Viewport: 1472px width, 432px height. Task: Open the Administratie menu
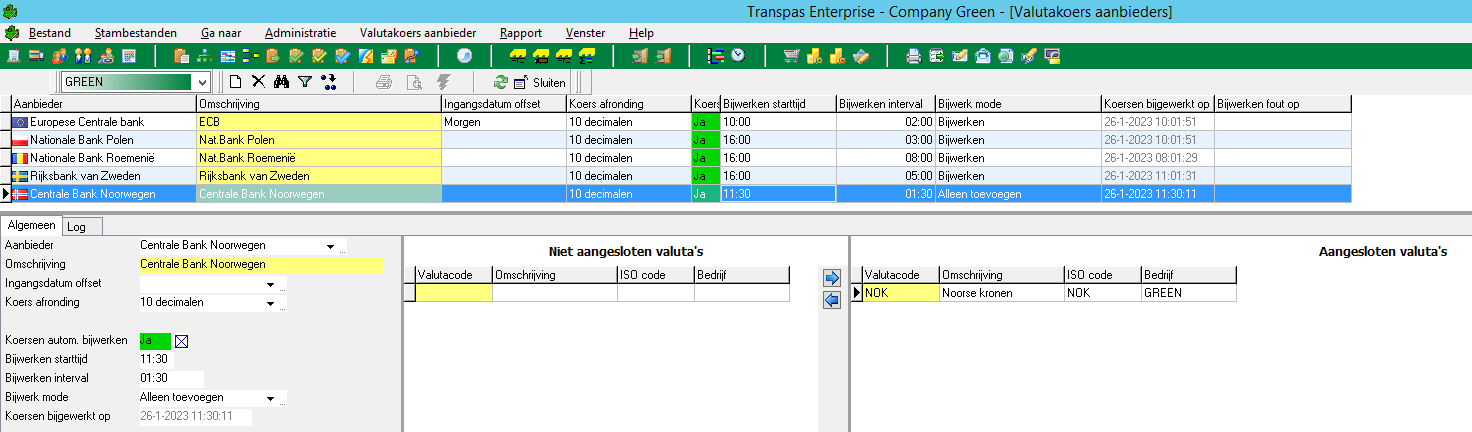(x=301, y=33)
